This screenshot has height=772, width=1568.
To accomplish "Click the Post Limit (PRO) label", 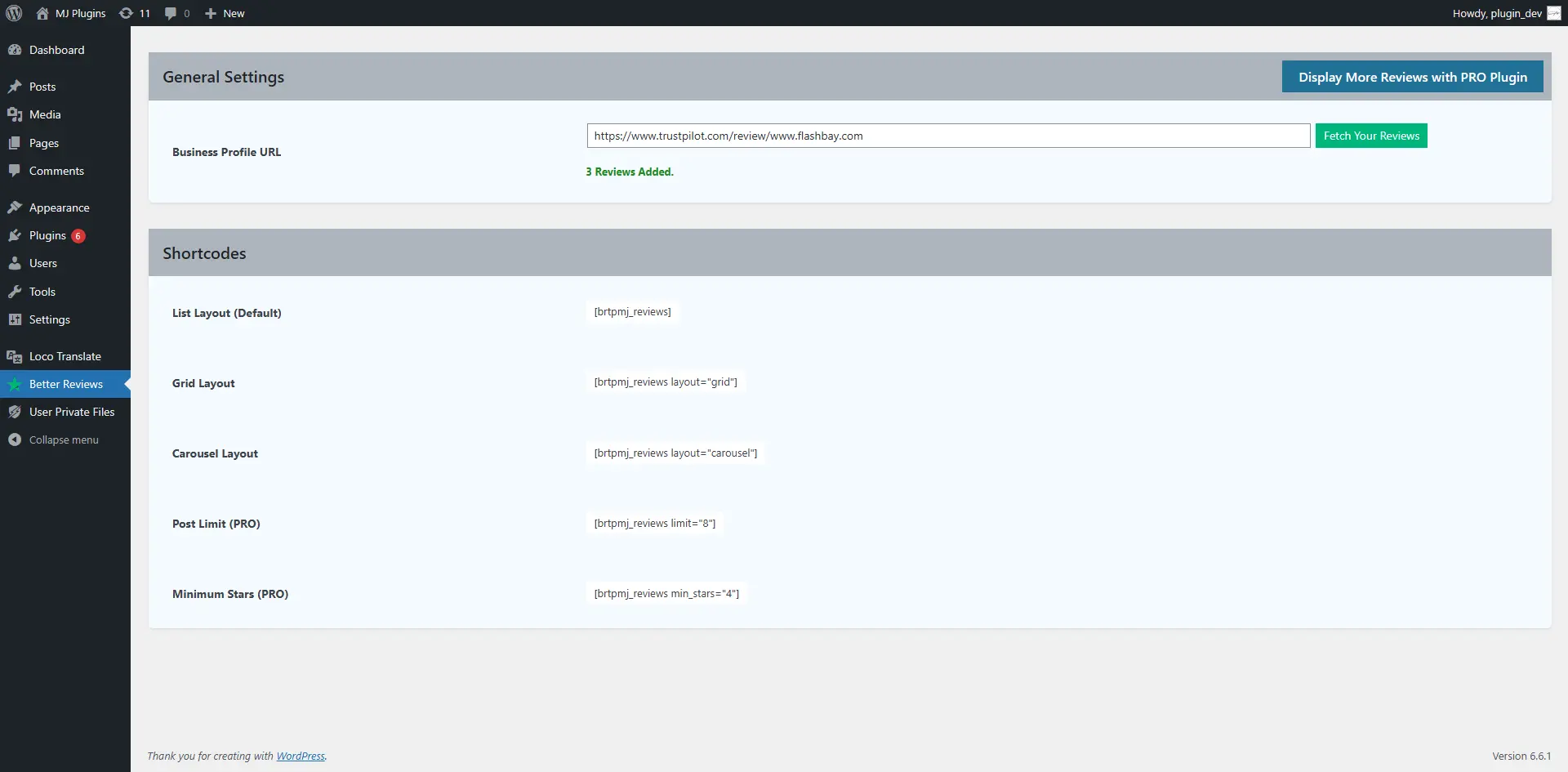I will [216, 524].
